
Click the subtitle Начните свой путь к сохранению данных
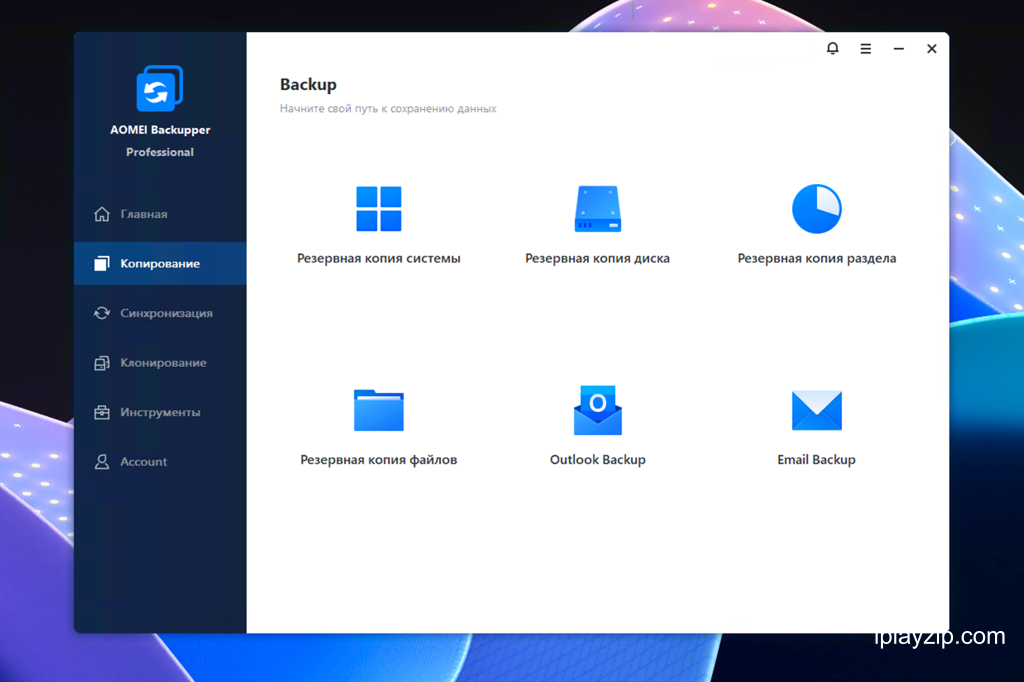(388, 108)
